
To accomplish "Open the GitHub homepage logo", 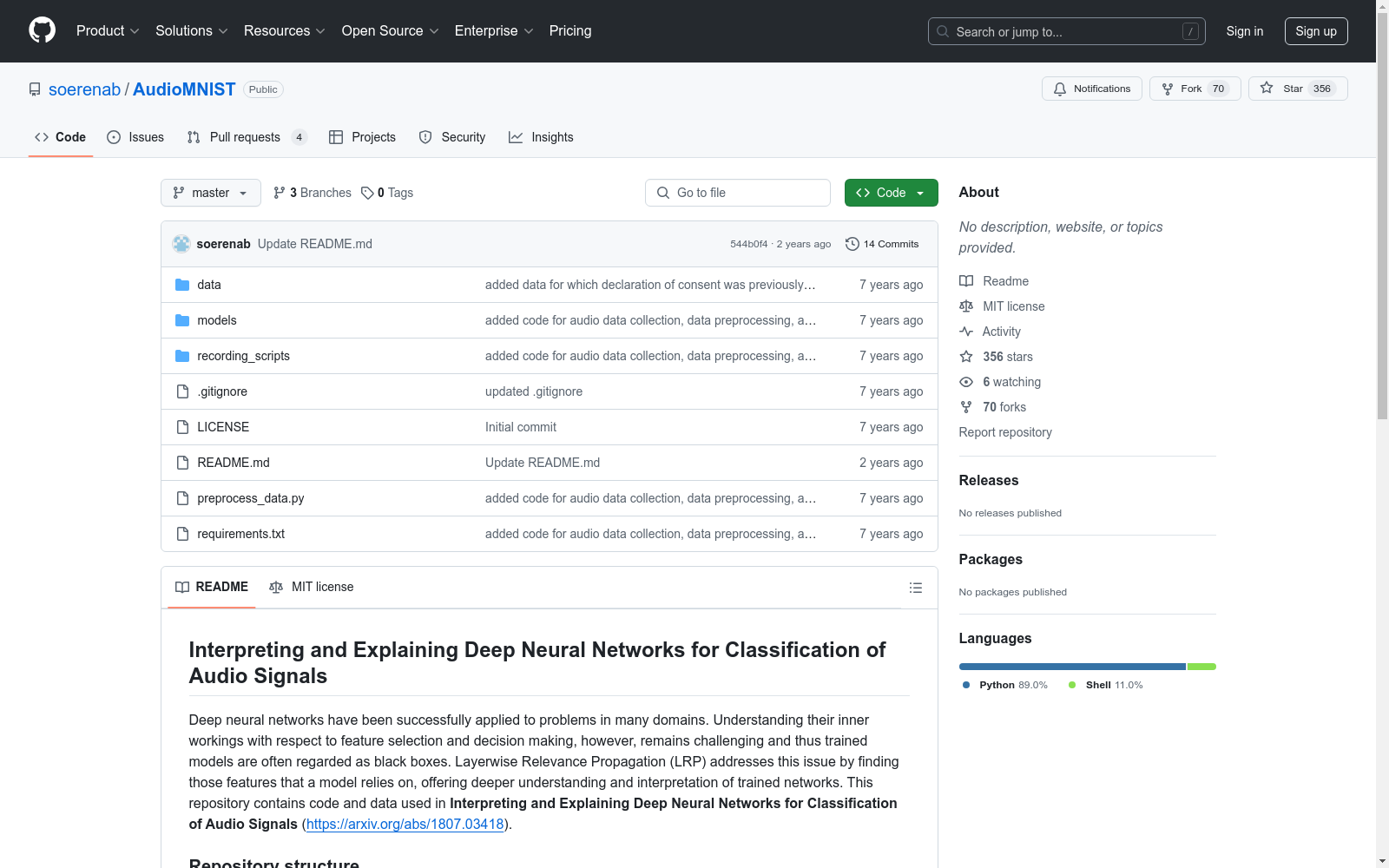I will 42,30.
